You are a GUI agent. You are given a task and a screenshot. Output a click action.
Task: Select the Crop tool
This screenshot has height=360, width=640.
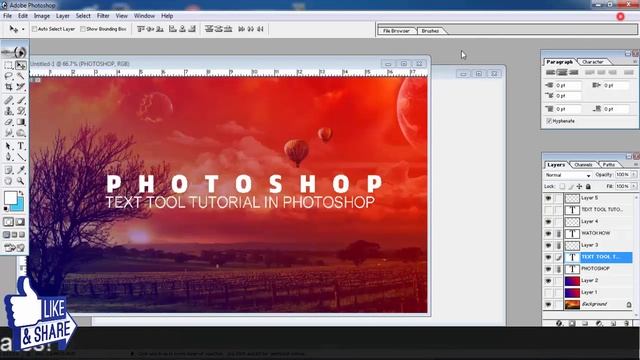tap(8, 87)
